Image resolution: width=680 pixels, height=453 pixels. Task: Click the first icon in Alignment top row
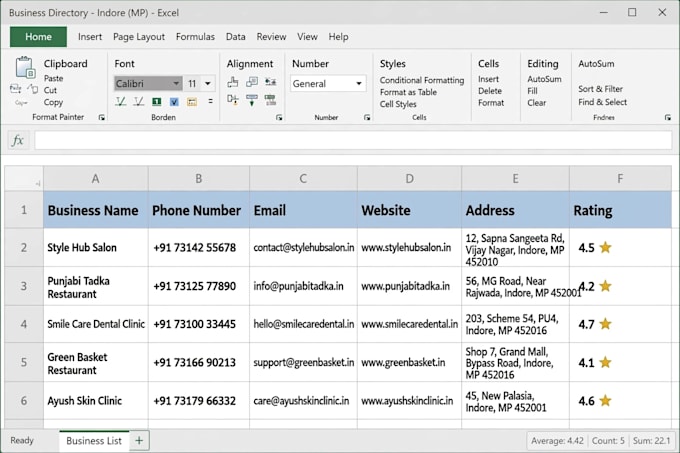[x=233, y=82]
